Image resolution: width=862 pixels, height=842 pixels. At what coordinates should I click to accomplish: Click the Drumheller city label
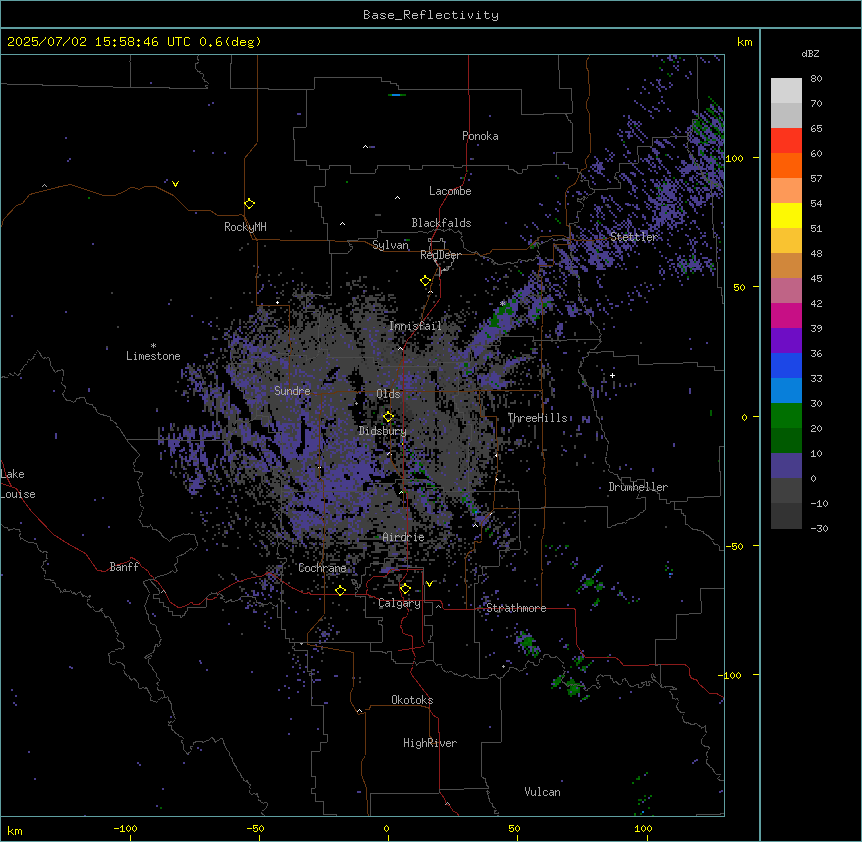(x=638, y=487)
